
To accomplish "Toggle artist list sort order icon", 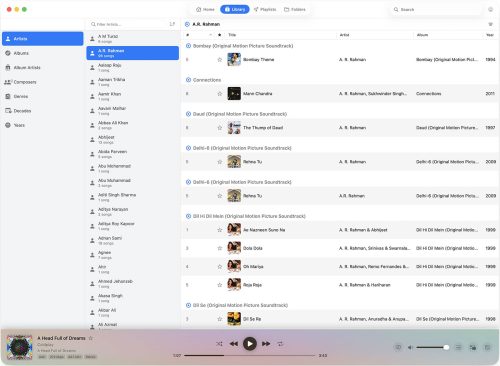I will 172,24.
